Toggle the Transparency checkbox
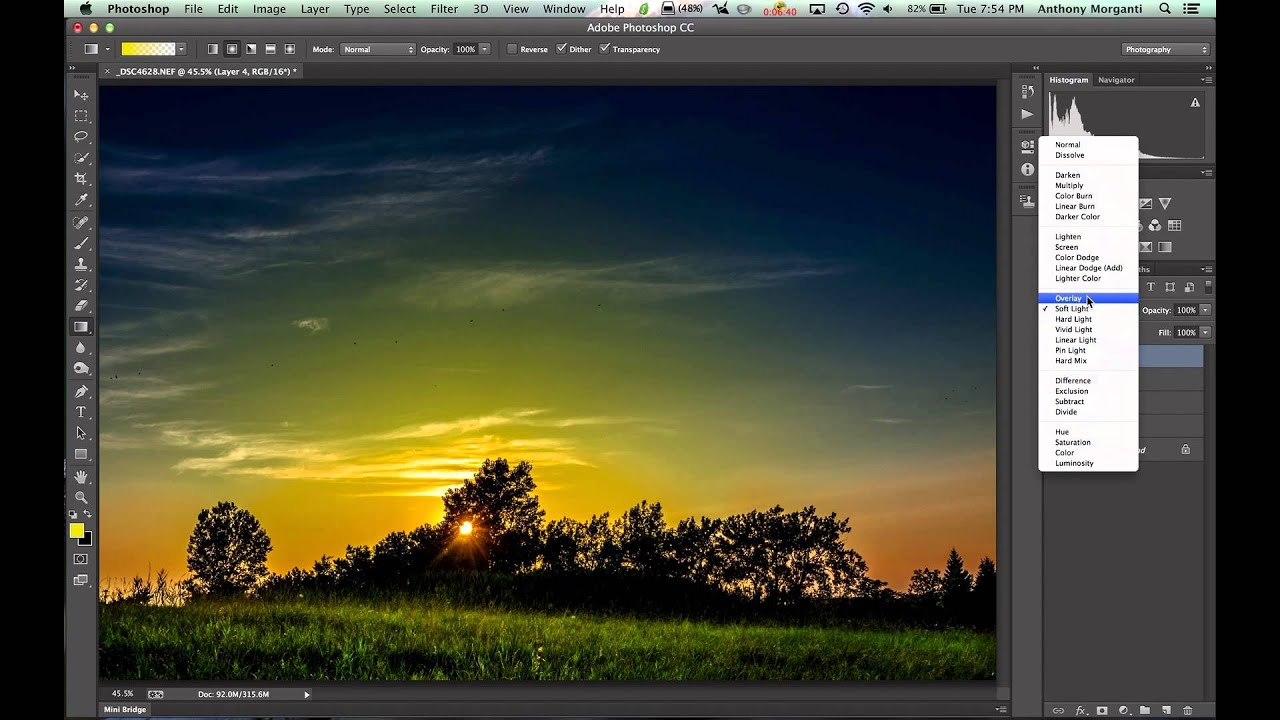Viewport: 1280px width, 720px height. [604, 49]
